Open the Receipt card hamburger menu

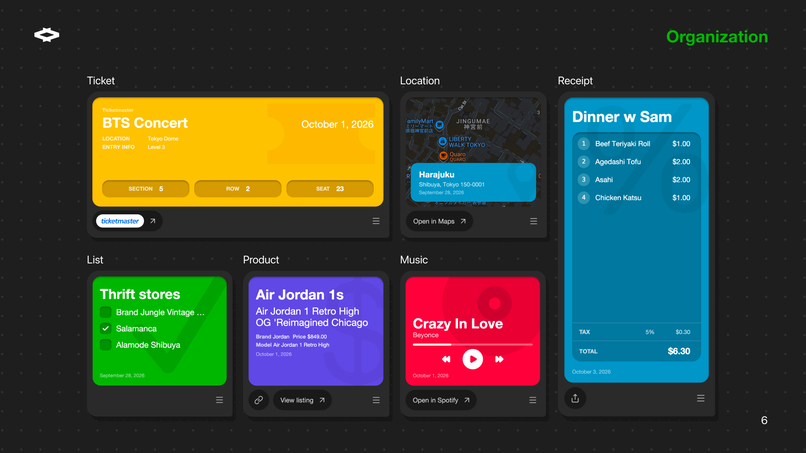[x=701, y=398]
